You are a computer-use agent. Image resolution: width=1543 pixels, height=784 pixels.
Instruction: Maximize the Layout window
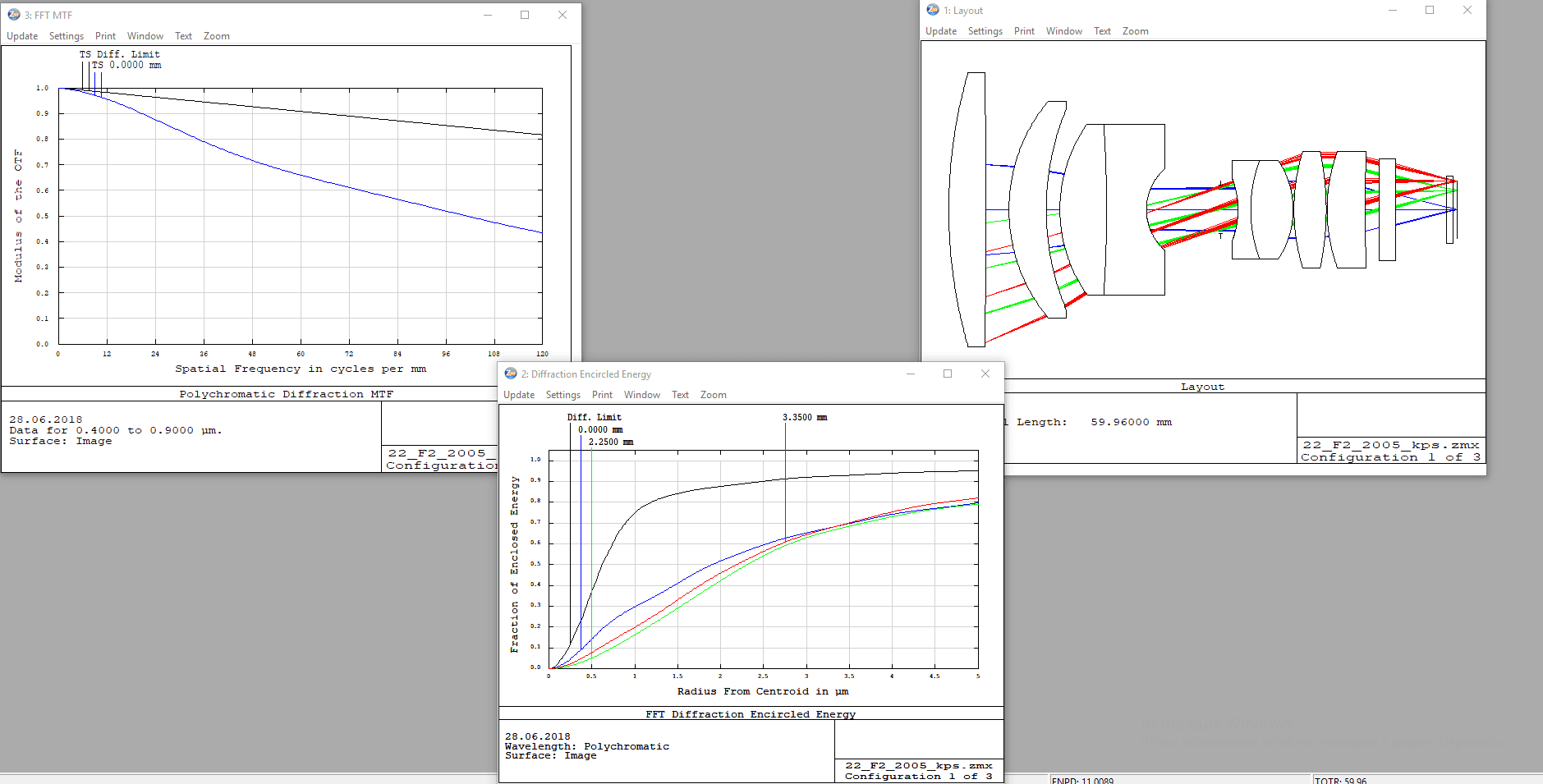point(1430,10)
